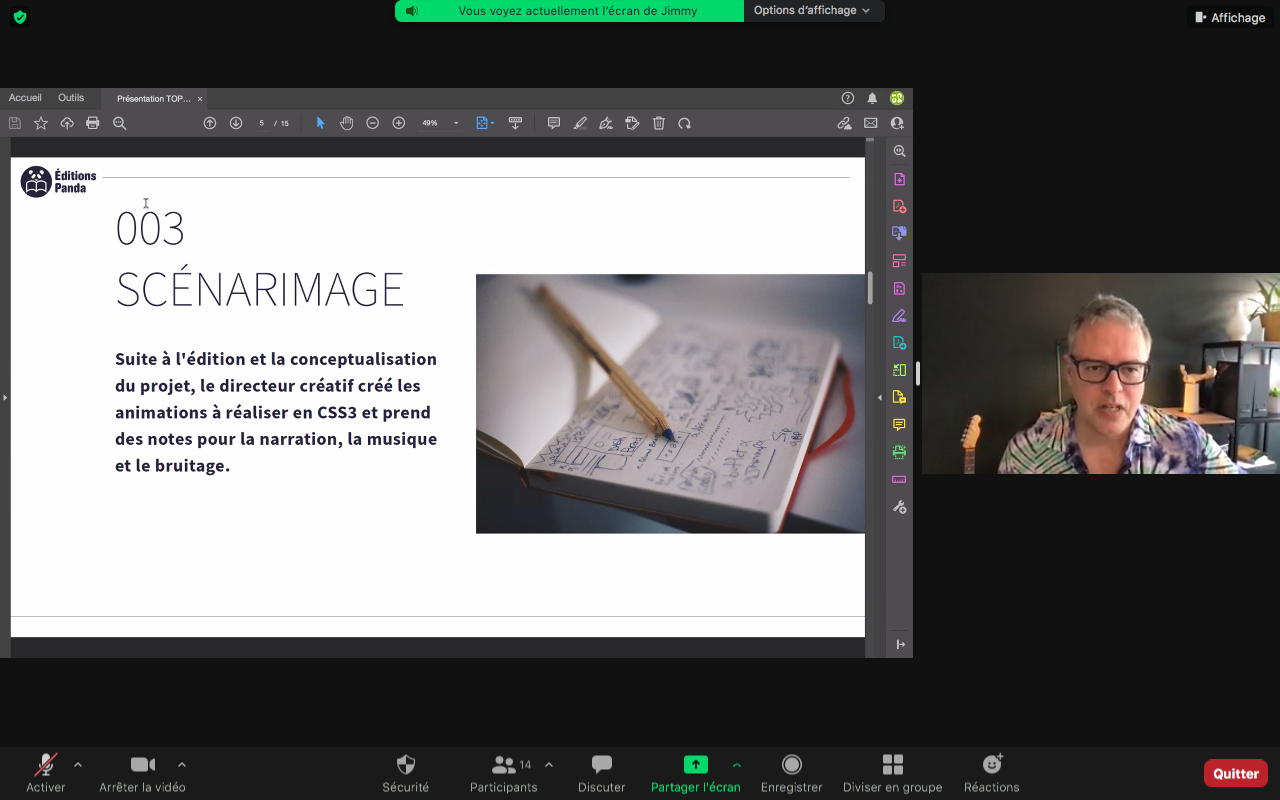Bookmark document with star icon
The image size is (1280, 800).
[41, 123]
